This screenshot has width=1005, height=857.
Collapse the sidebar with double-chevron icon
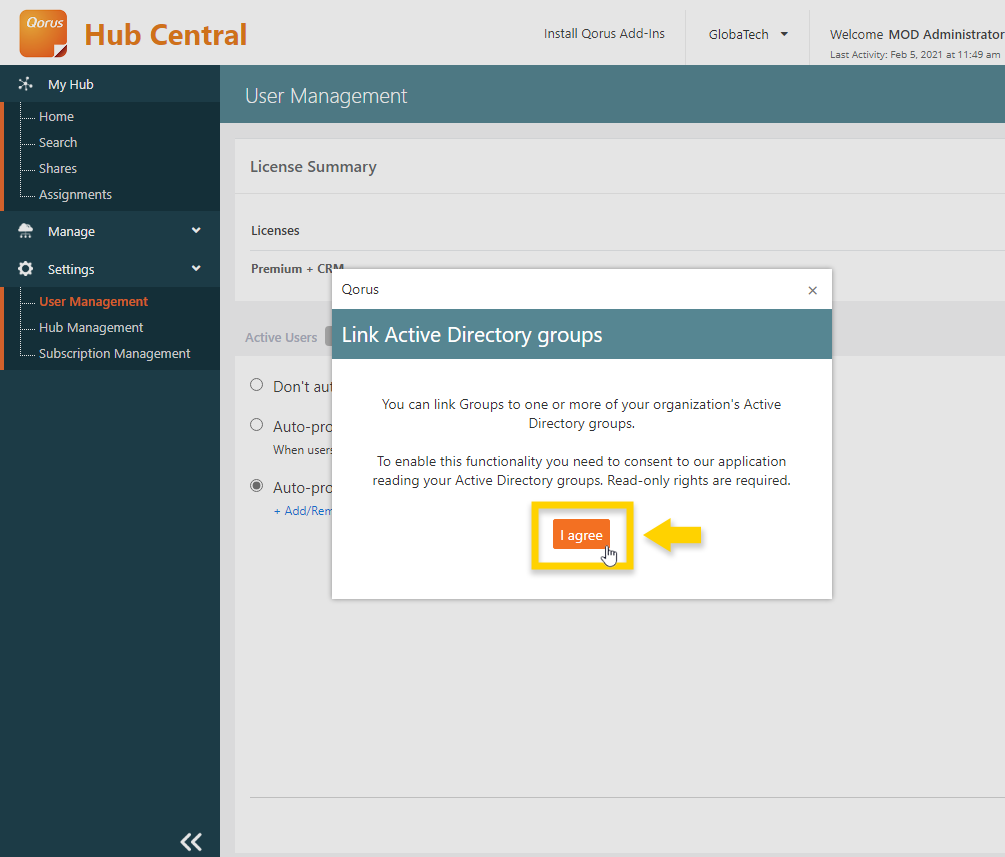pos(191,841)
